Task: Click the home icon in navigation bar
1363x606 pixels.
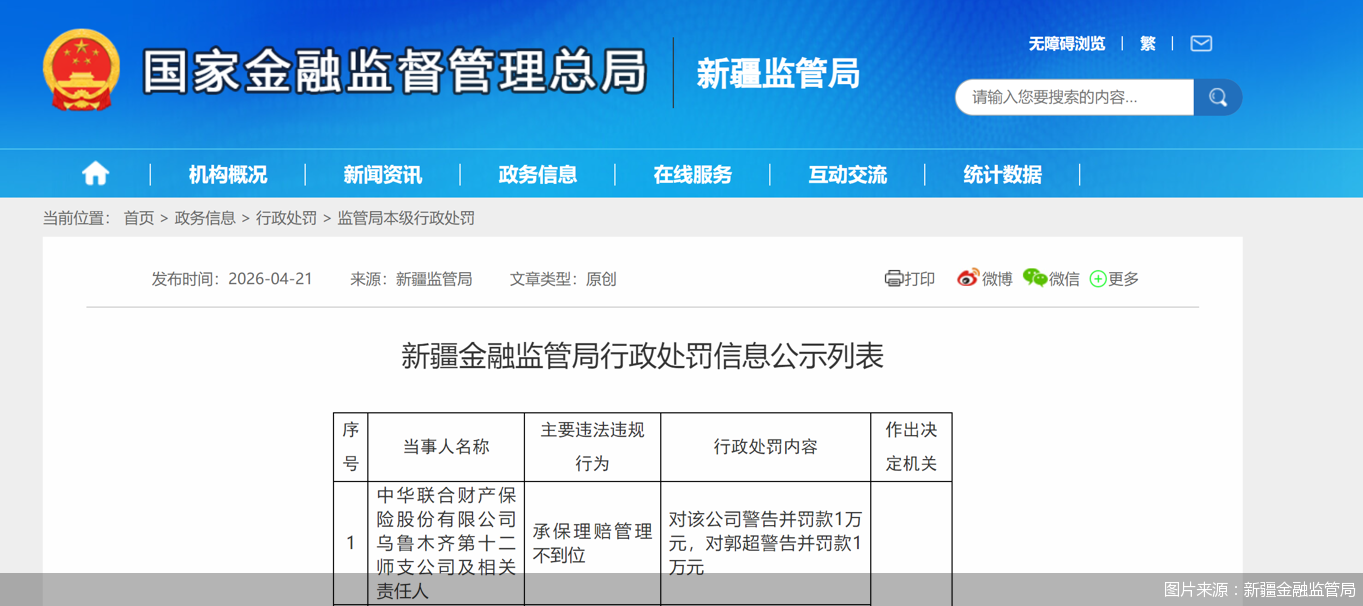Action: pyautogui.click(x=94, y=173)
